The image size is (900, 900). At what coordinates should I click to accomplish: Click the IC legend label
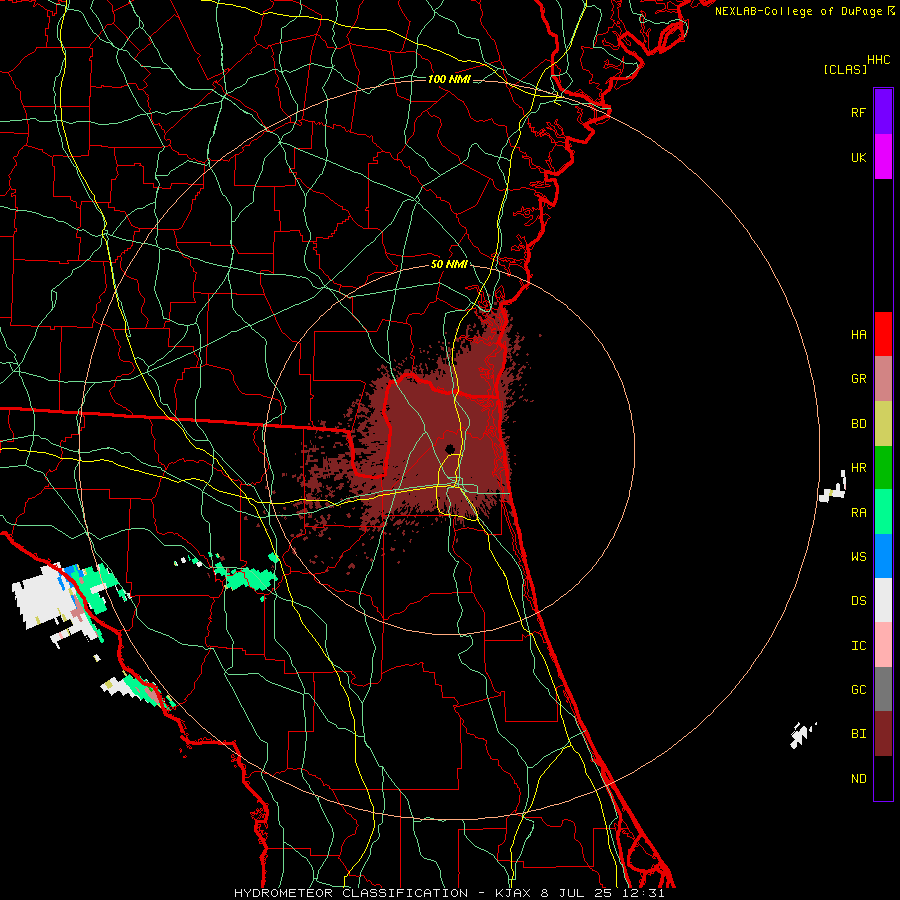coord(859,645)
